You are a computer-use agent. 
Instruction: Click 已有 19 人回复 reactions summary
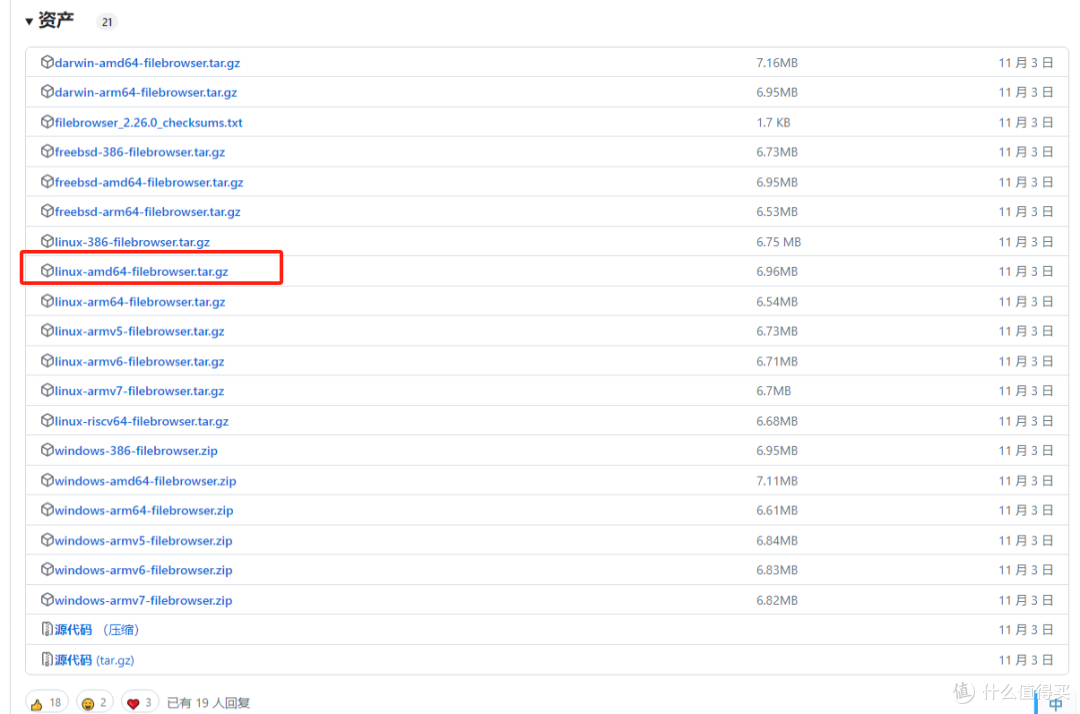(208, 703)
